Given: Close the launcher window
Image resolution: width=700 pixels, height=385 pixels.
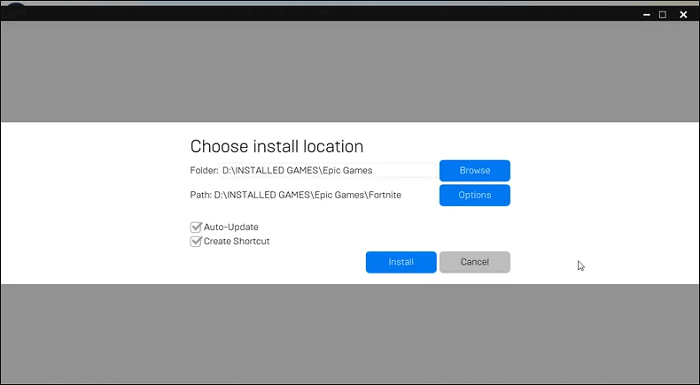Looking at the screenshot, I should tap(683, 15).
